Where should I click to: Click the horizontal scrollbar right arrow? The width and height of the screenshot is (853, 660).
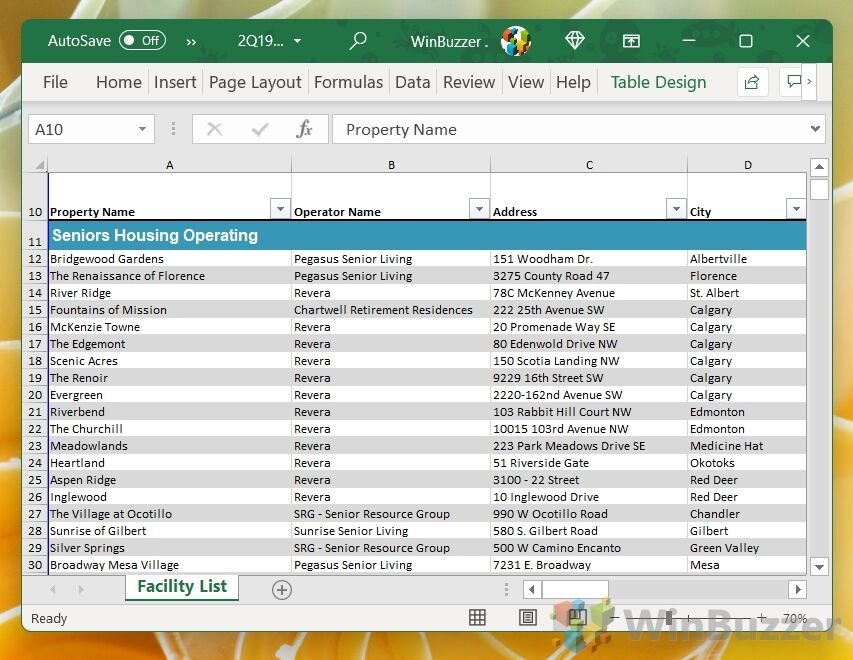(x=798, y=589)
